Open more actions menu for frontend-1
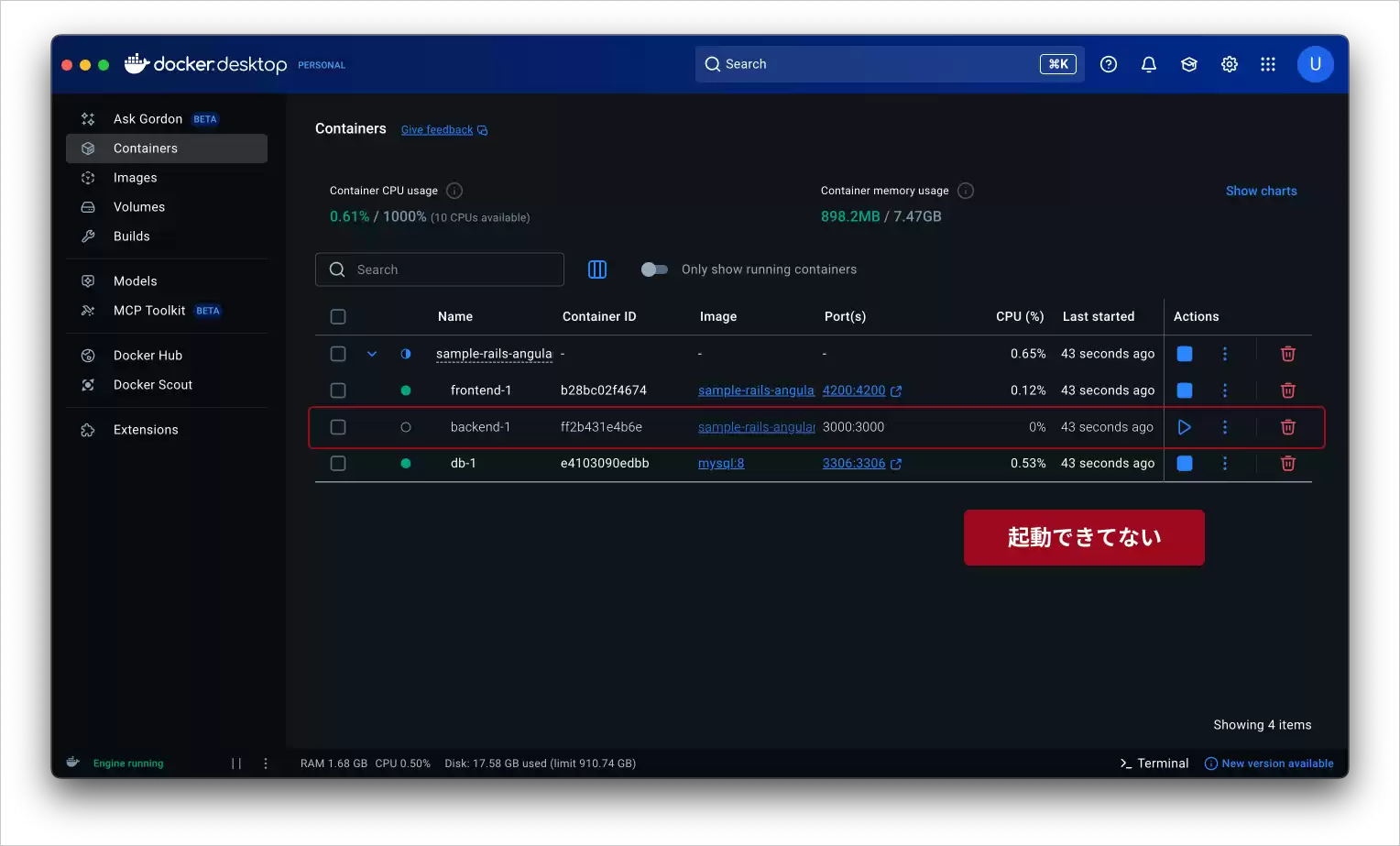This screenshot has height=846, width=1400. [x=1224, y=390]
